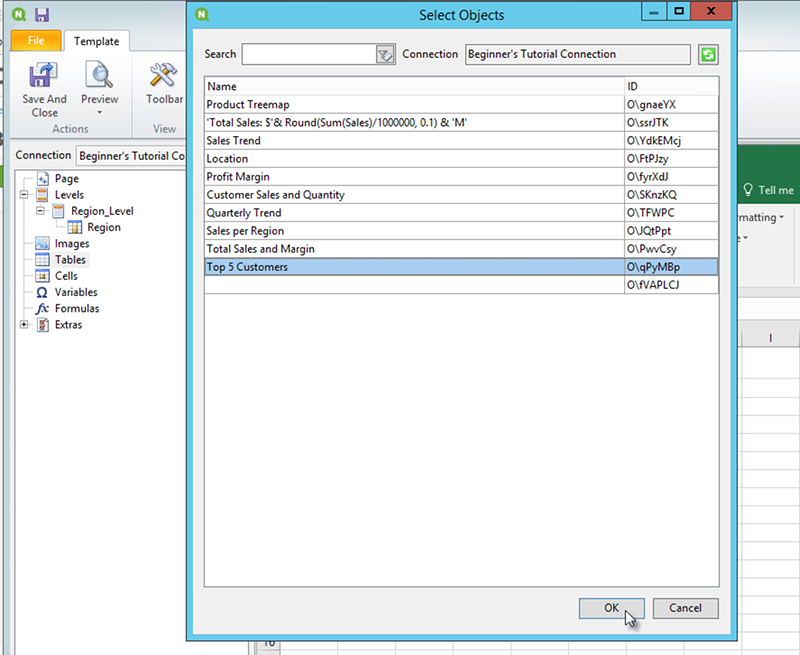
Task: Open the File tab
Action: click(x=36, y=41)
